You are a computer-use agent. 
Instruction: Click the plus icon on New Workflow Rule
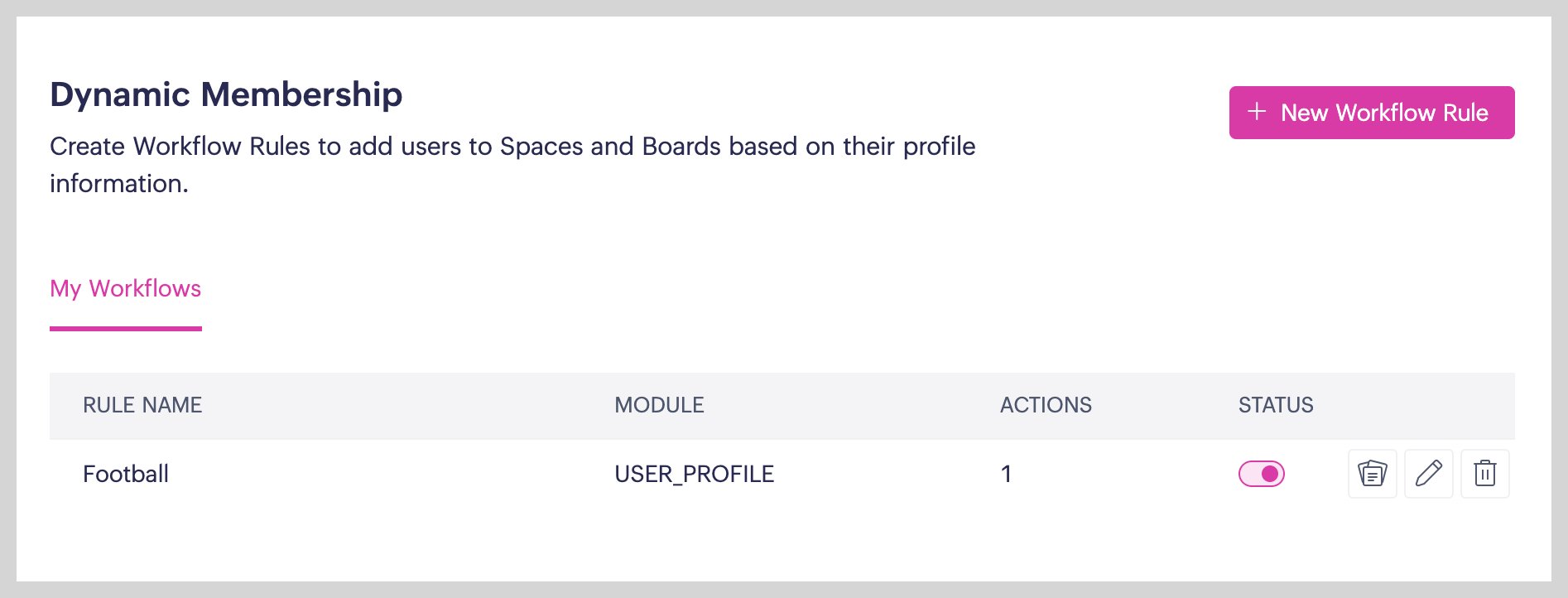tap(1257, 112)
